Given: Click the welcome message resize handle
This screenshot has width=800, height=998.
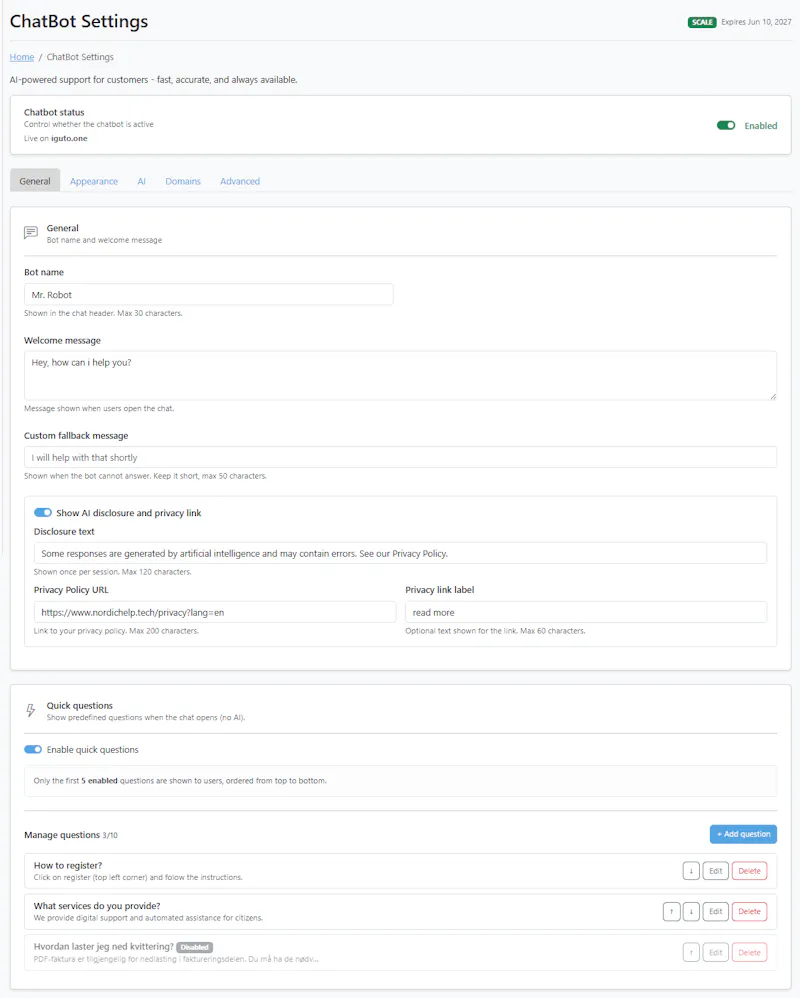Looking at the screenshot, I should pos(773,396).
